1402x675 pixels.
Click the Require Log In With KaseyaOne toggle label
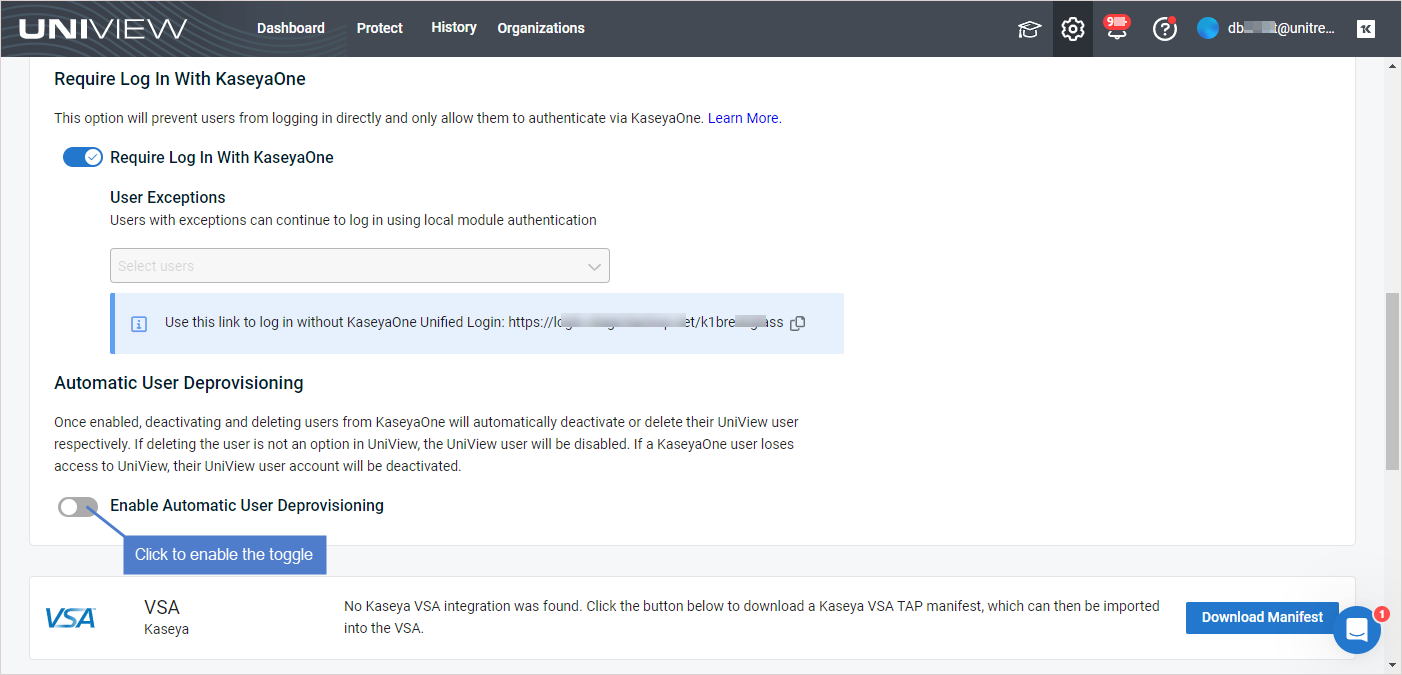(222, 157)
